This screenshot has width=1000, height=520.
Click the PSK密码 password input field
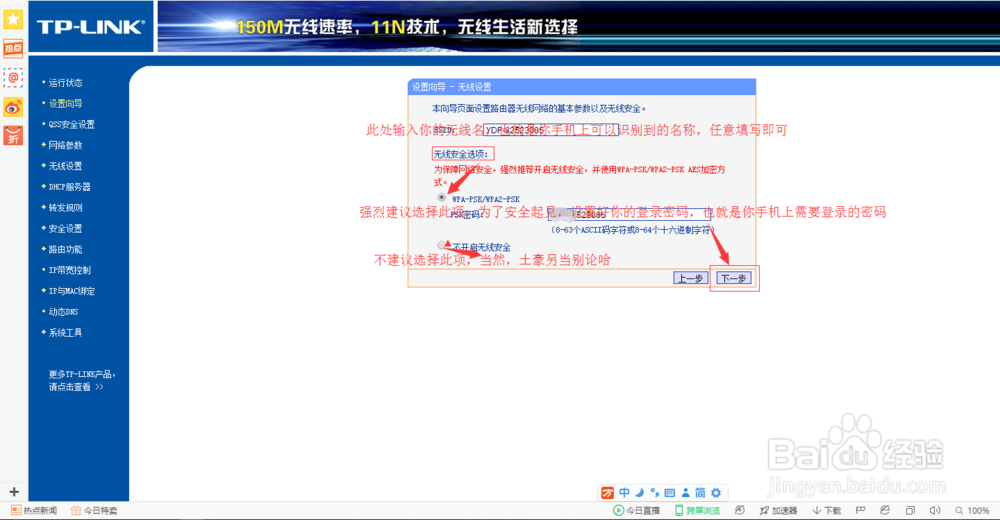(x=629, y=214)
